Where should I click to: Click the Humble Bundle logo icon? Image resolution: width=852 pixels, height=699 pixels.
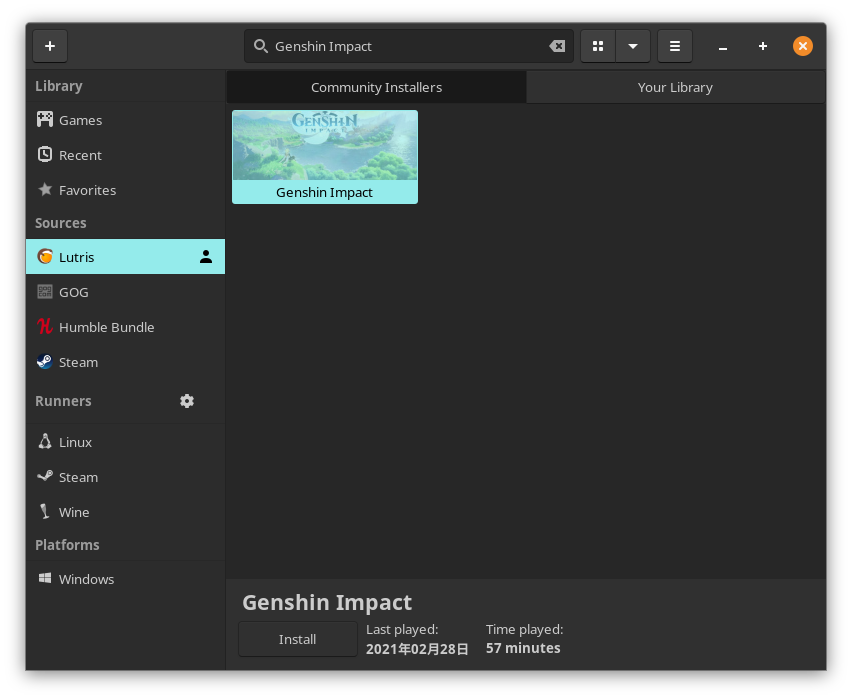[x=45, y=326]
